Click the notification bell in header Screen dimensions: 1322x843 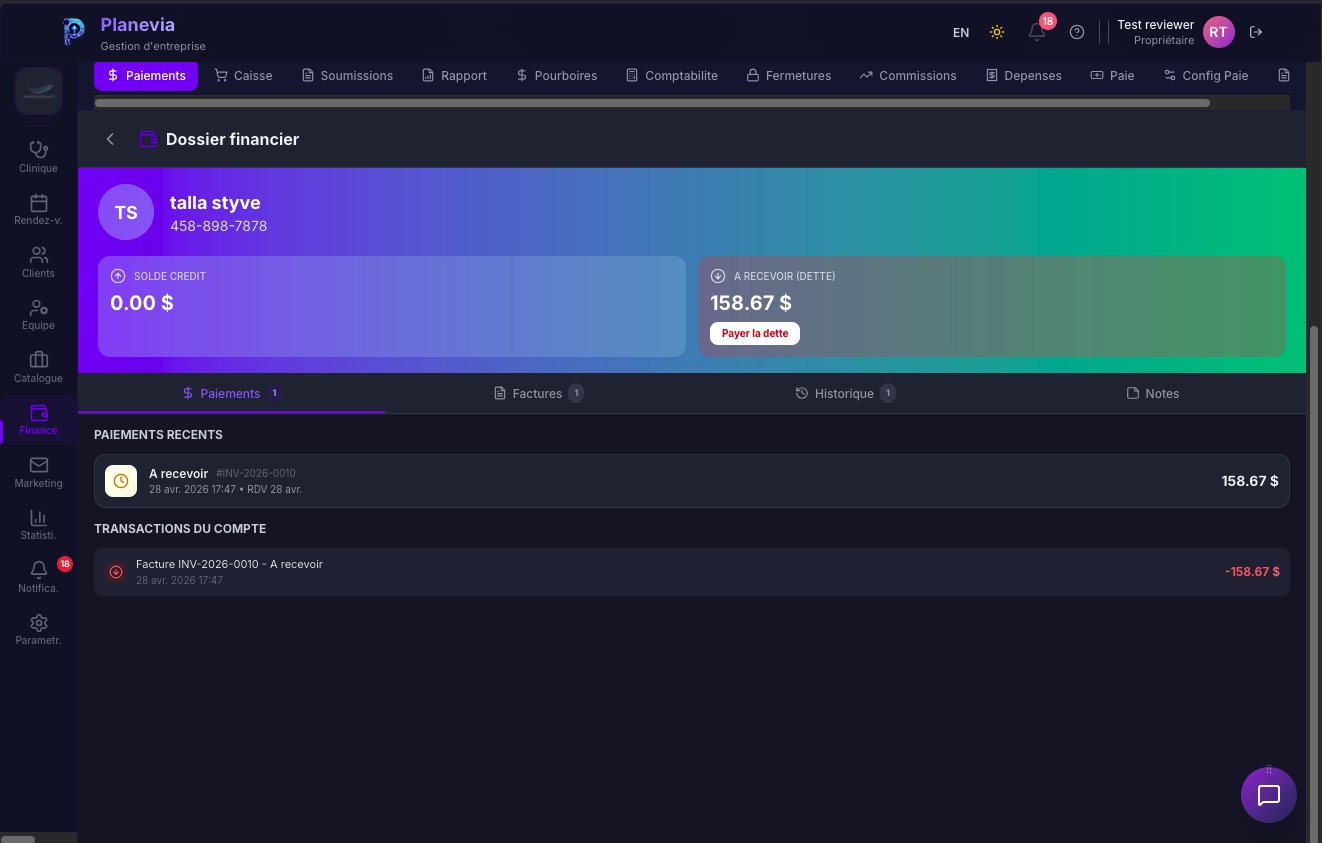[x=1037, y=32]
